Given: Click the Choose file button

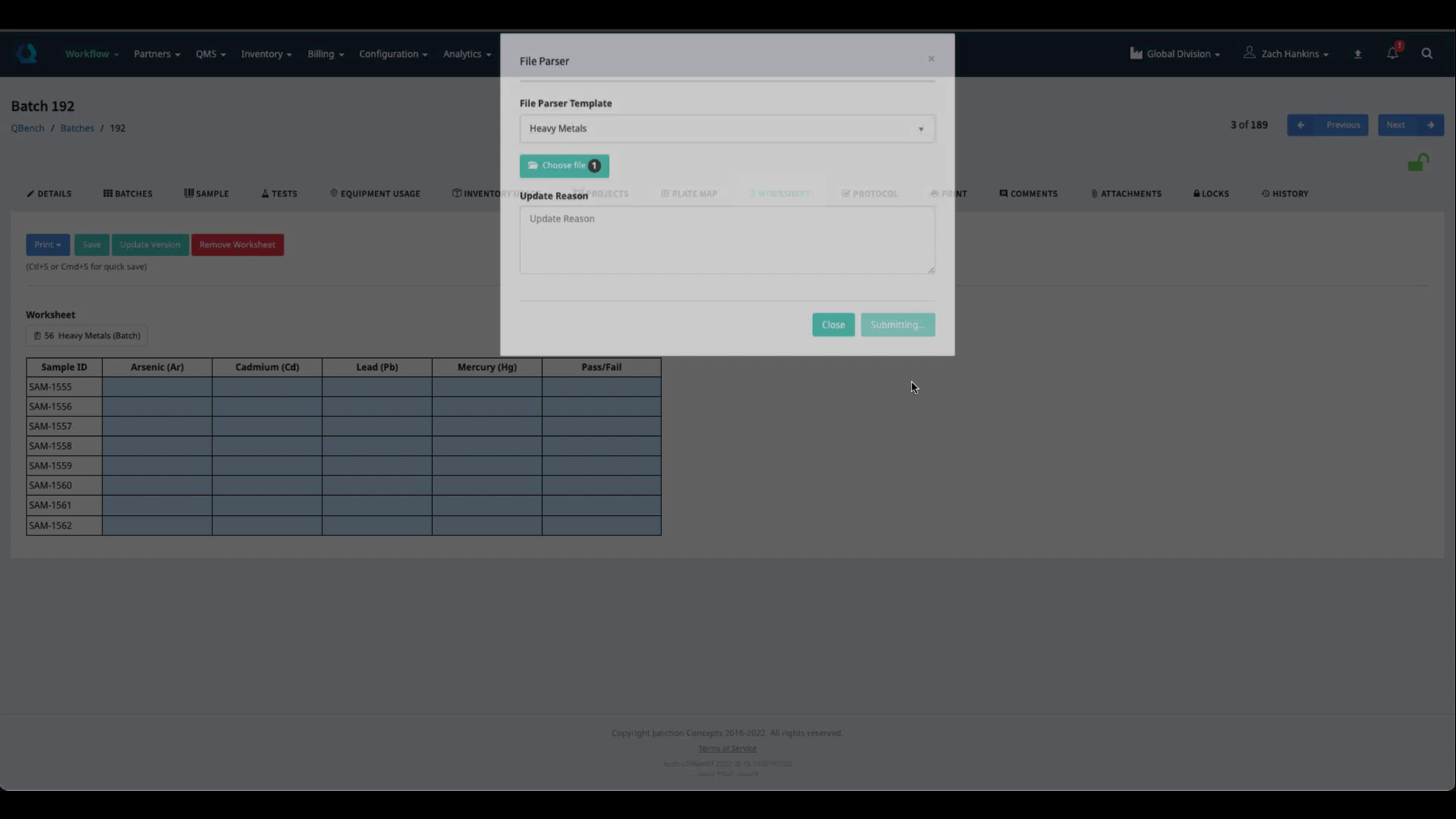Looking at the screenshot, I should [x=563, y=166].
